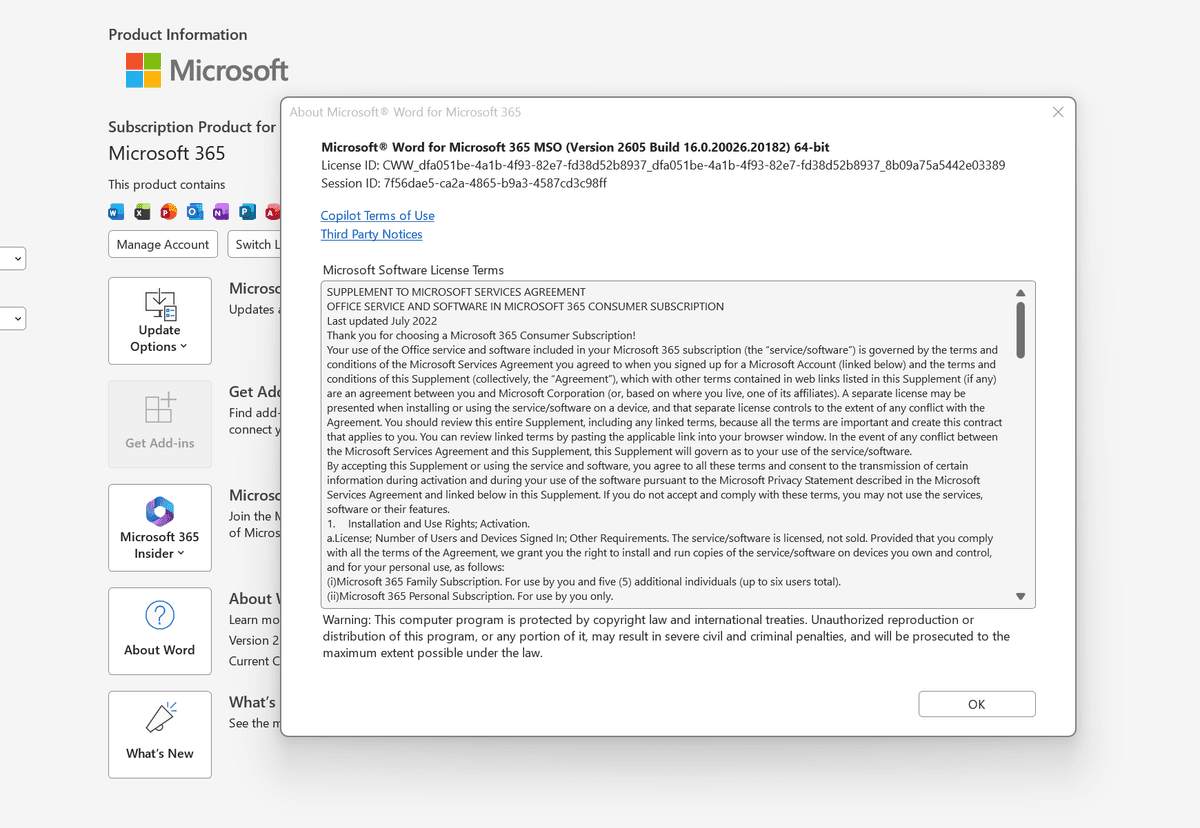The height and width of the screenshot is (828, 1200).
Task: Click the OneNote app icon
Action: point(220,212)
